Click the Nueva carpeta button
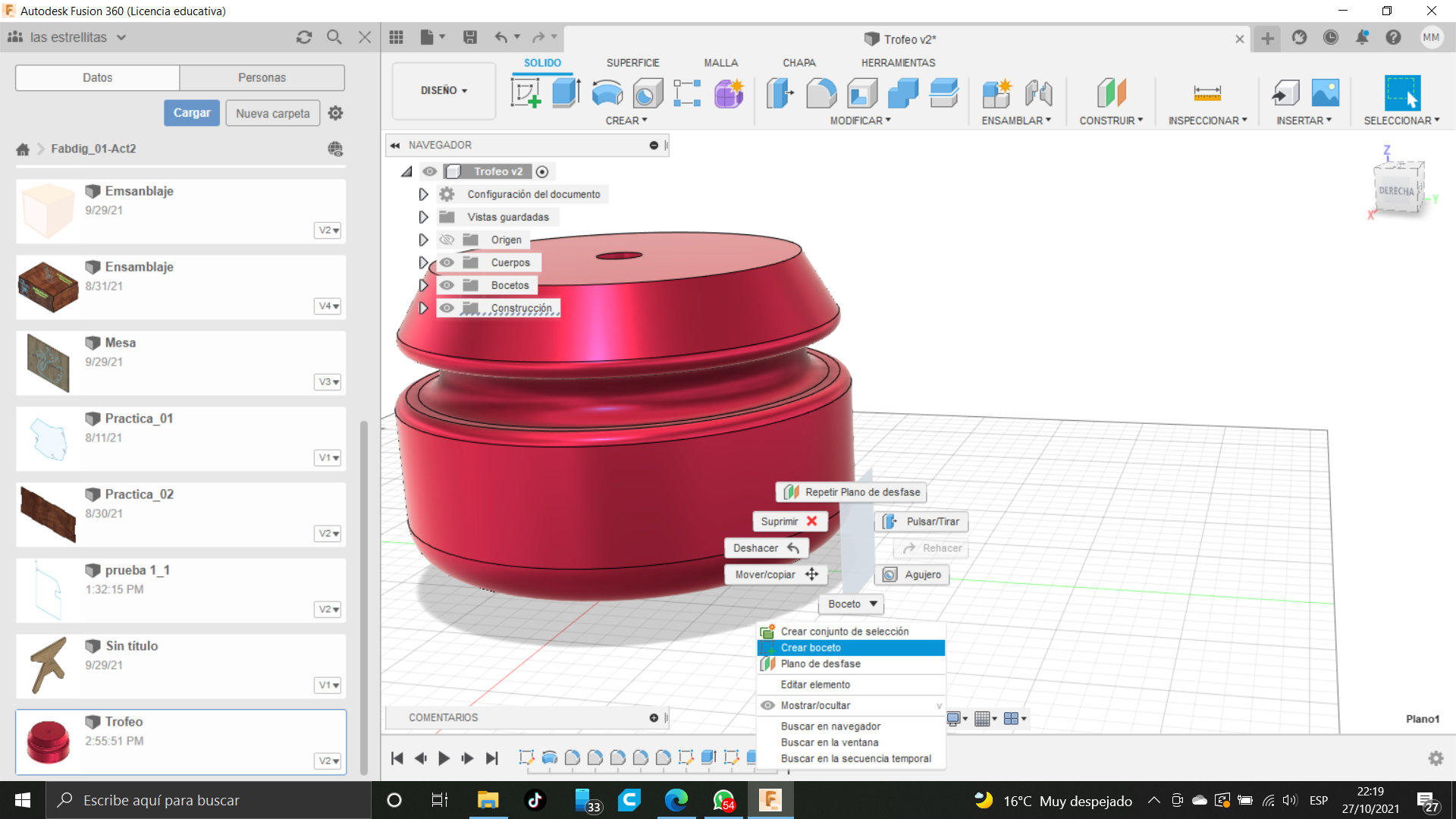 [x=272, y=113]
